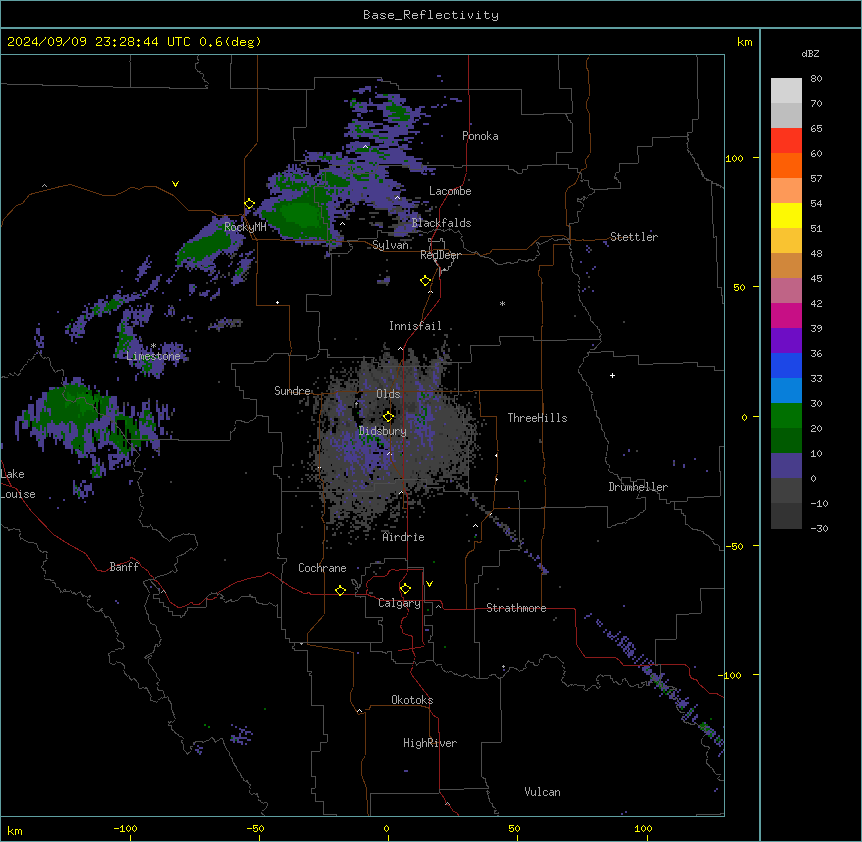Click the yellow station marker beside RockyMH

(249, 204)
